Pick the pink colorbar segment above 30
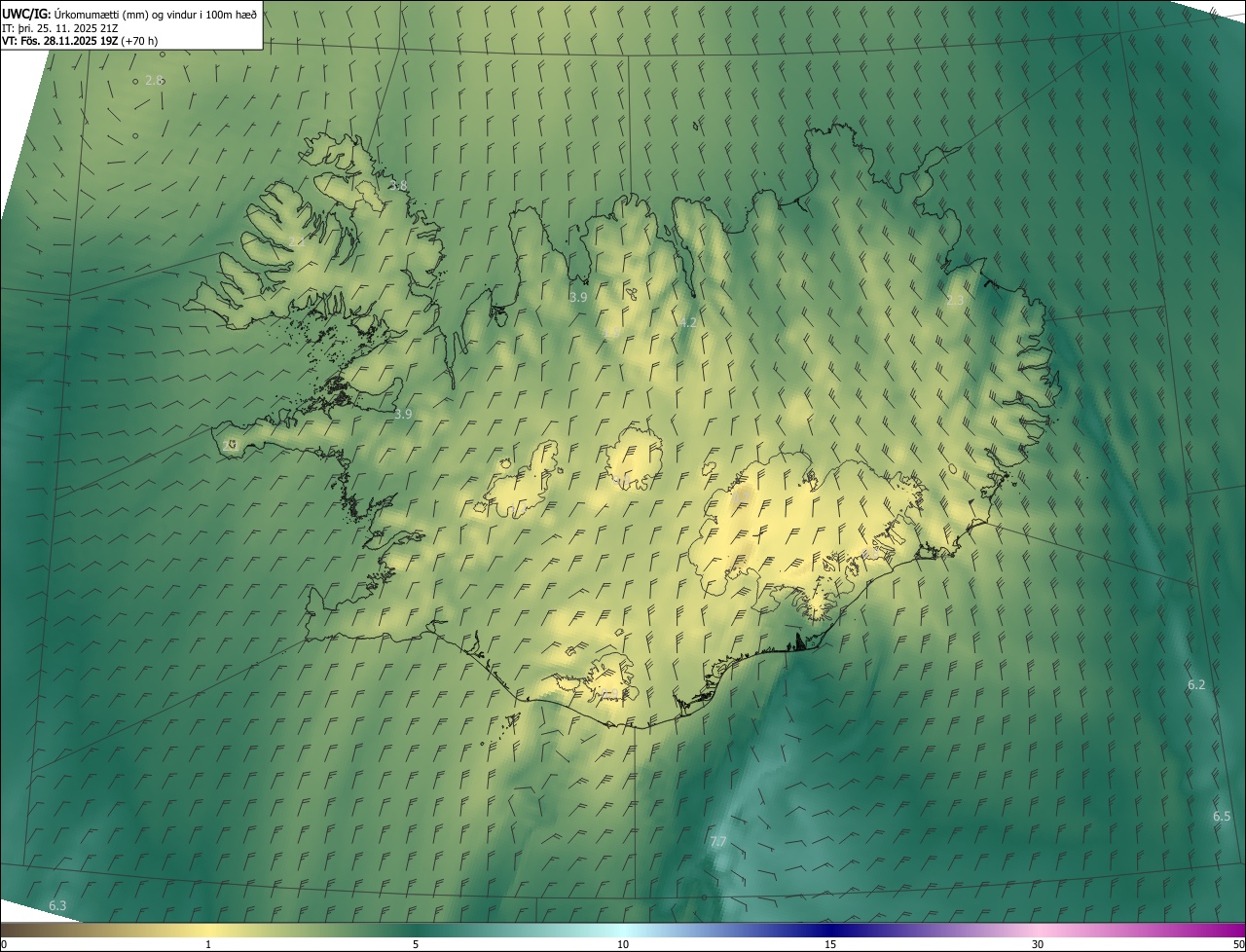 click(x=1038, y=931)
